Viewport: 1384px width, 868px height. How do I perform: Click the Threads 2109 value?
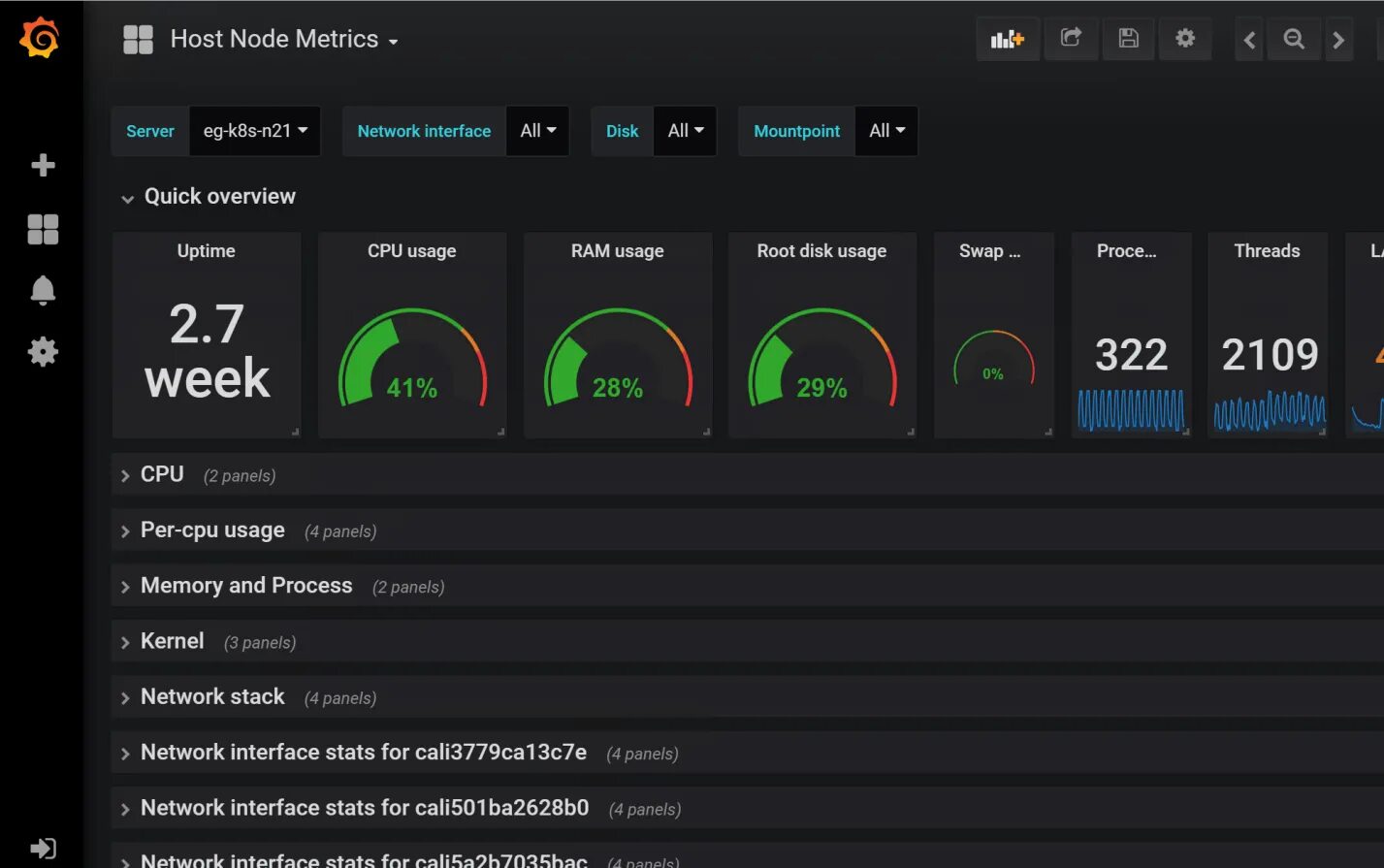1270,355
